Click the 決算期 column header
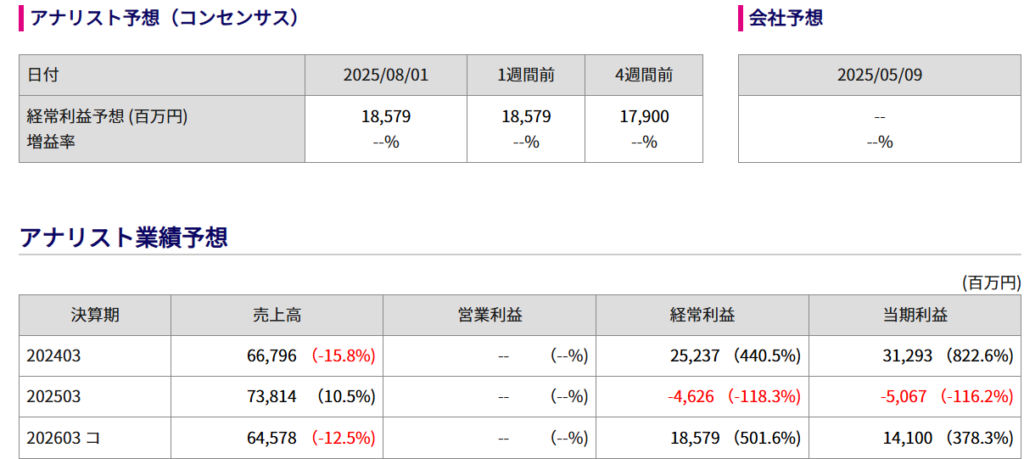The height and width of the screenshot is (459, 1024). click(x=95, y=315)
